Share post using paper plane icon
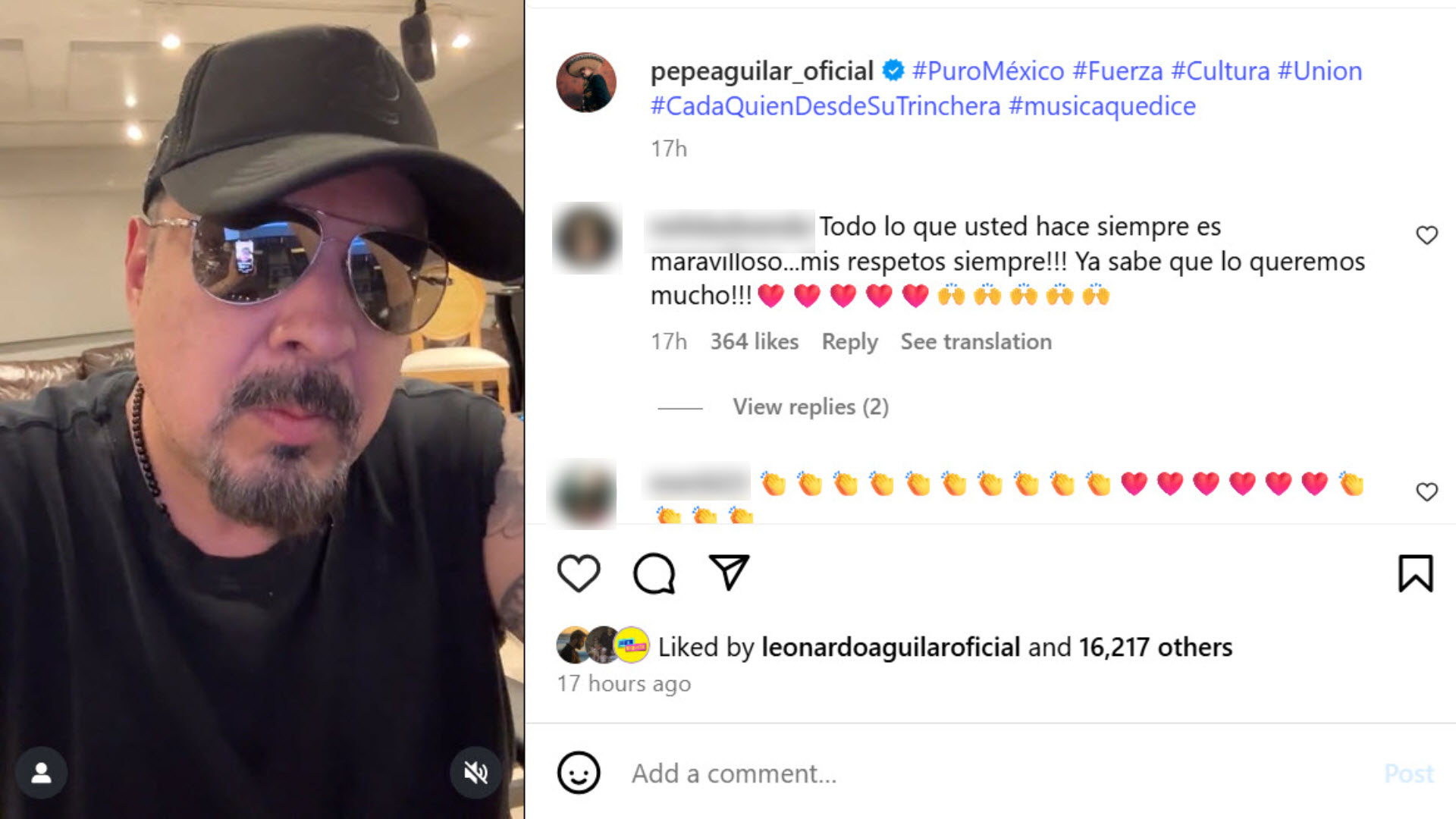 (x=729, y=573)
